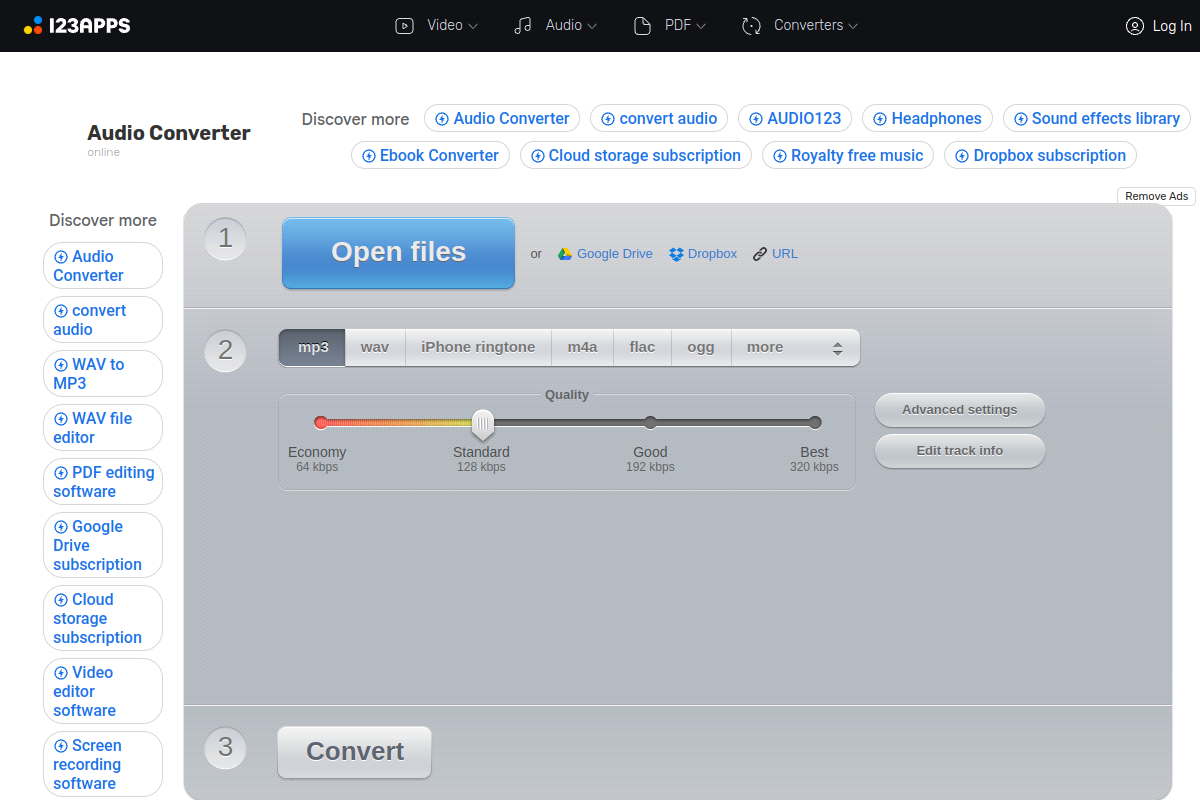Click the AUDIO123 discover badge
Screen dimensions: 1200x800
point(795,118)
